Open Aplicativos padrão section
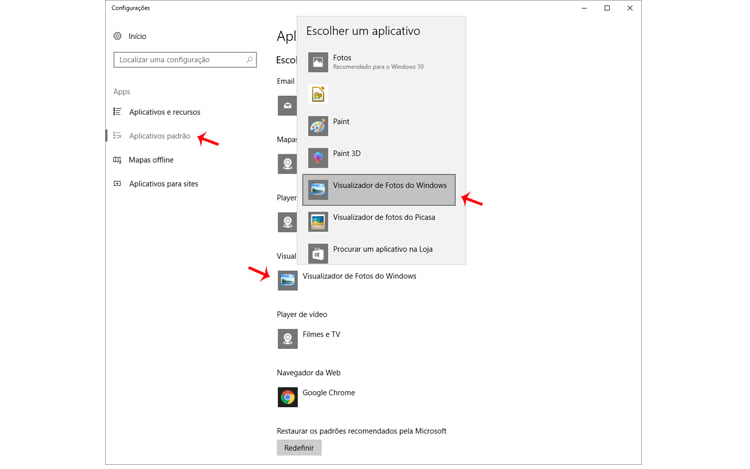Viewport: 750px width, 469px height. [x=159, y=136]
